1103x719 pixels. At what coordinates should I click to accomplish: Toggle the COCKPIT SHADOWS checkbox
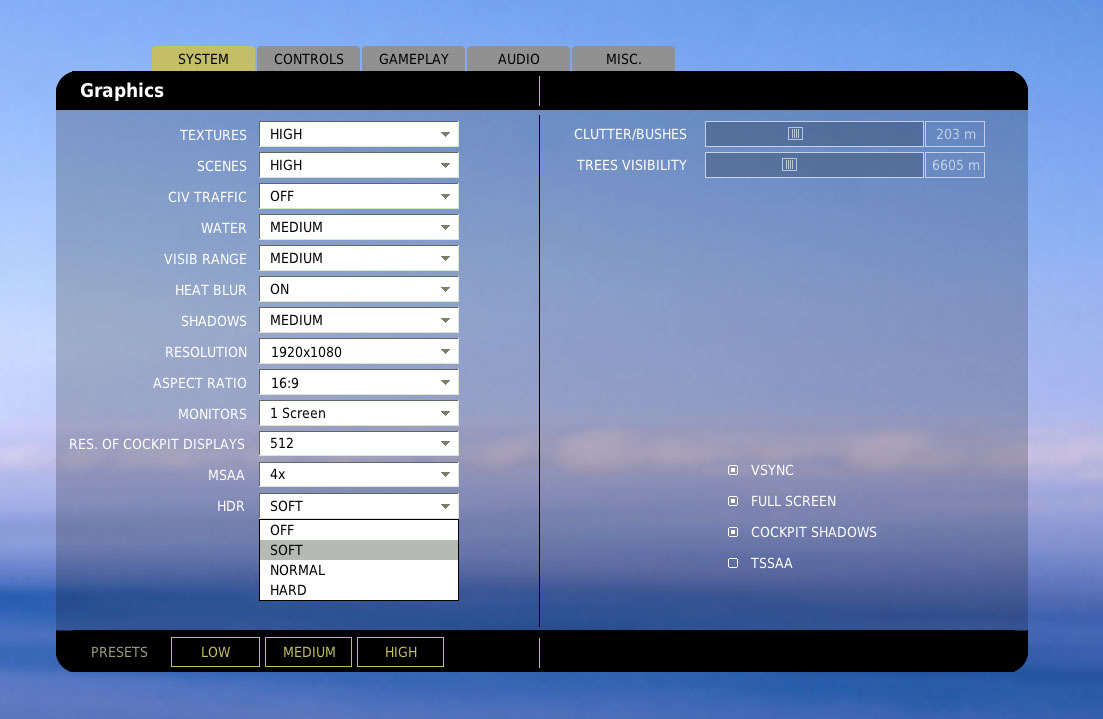click(x=733, y=532)
